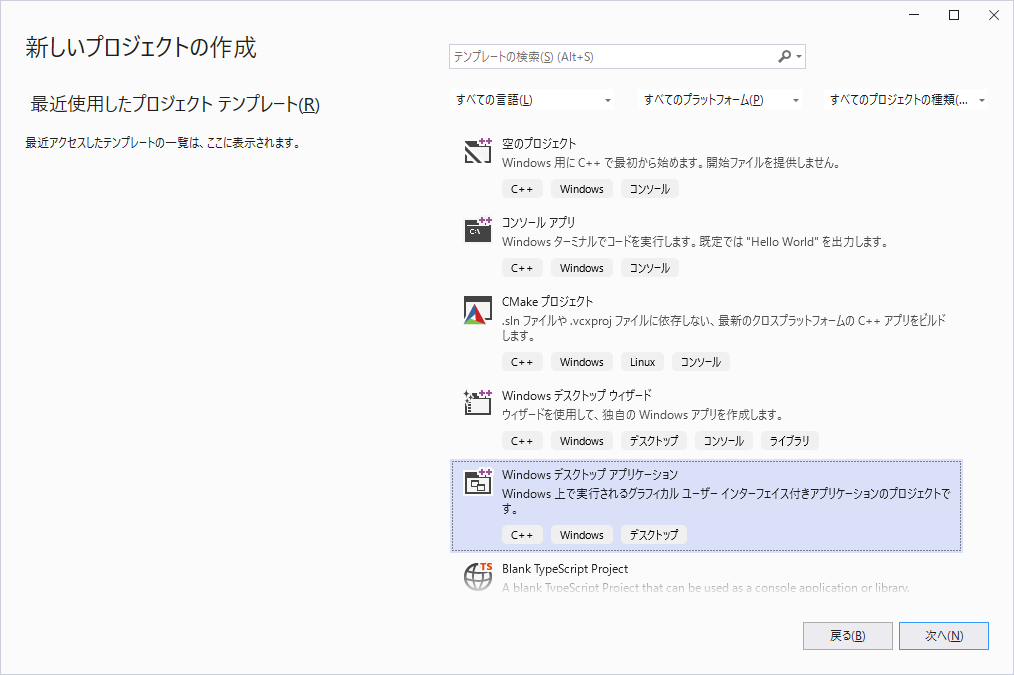The image size is (1014, 675).
Task: Minimize the dialog window
Action: click(x=914, y=15)
